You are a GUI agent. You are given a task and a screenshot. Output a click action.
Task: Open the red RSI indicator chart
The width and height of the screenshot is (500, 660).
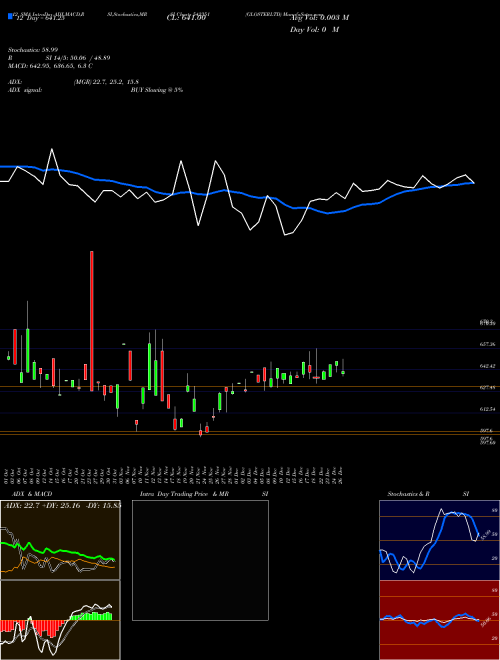pos(439,620)
